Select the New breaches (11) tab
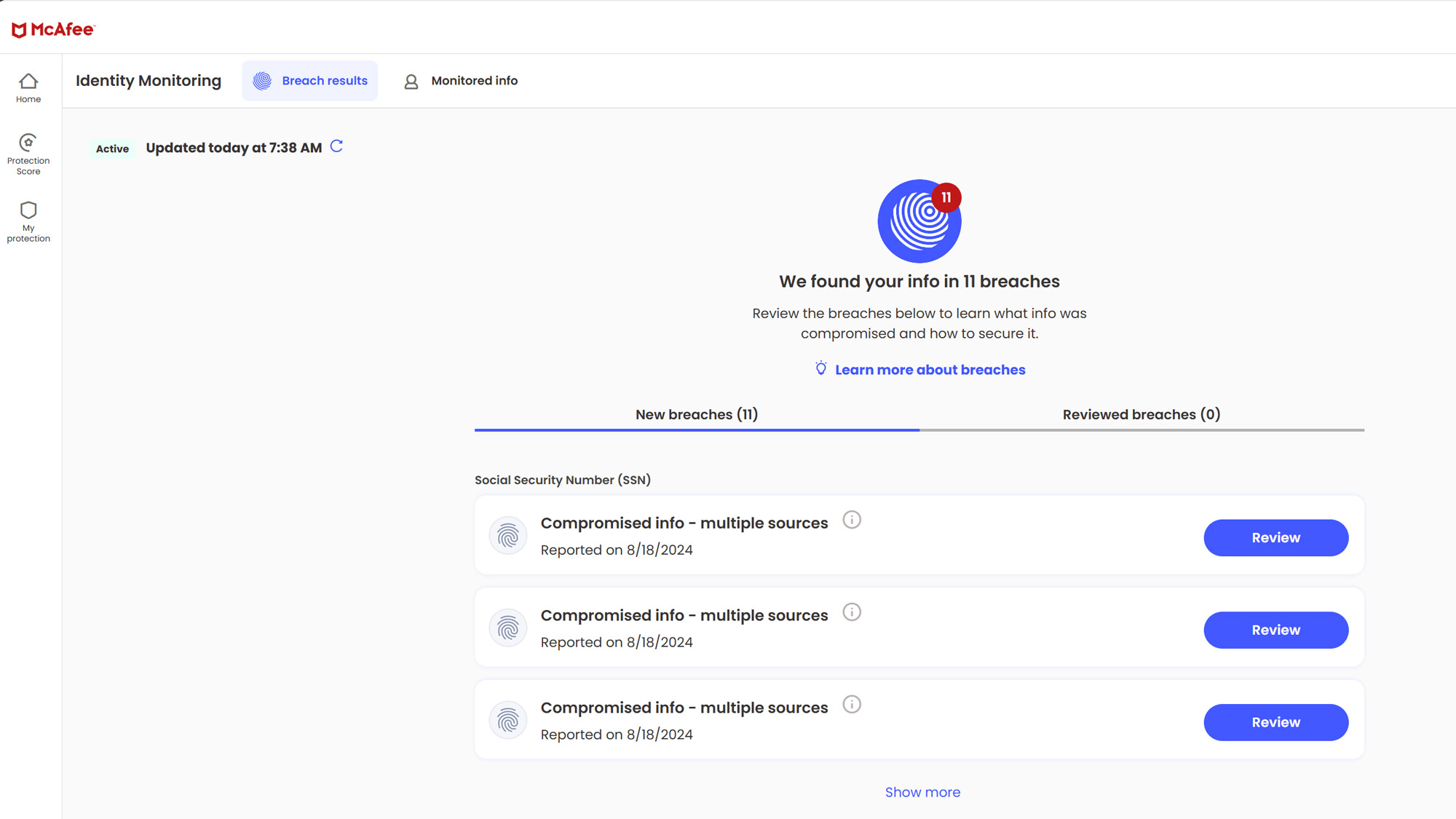1456x819 pixels. pyautogui.click(x=697, y=414)
